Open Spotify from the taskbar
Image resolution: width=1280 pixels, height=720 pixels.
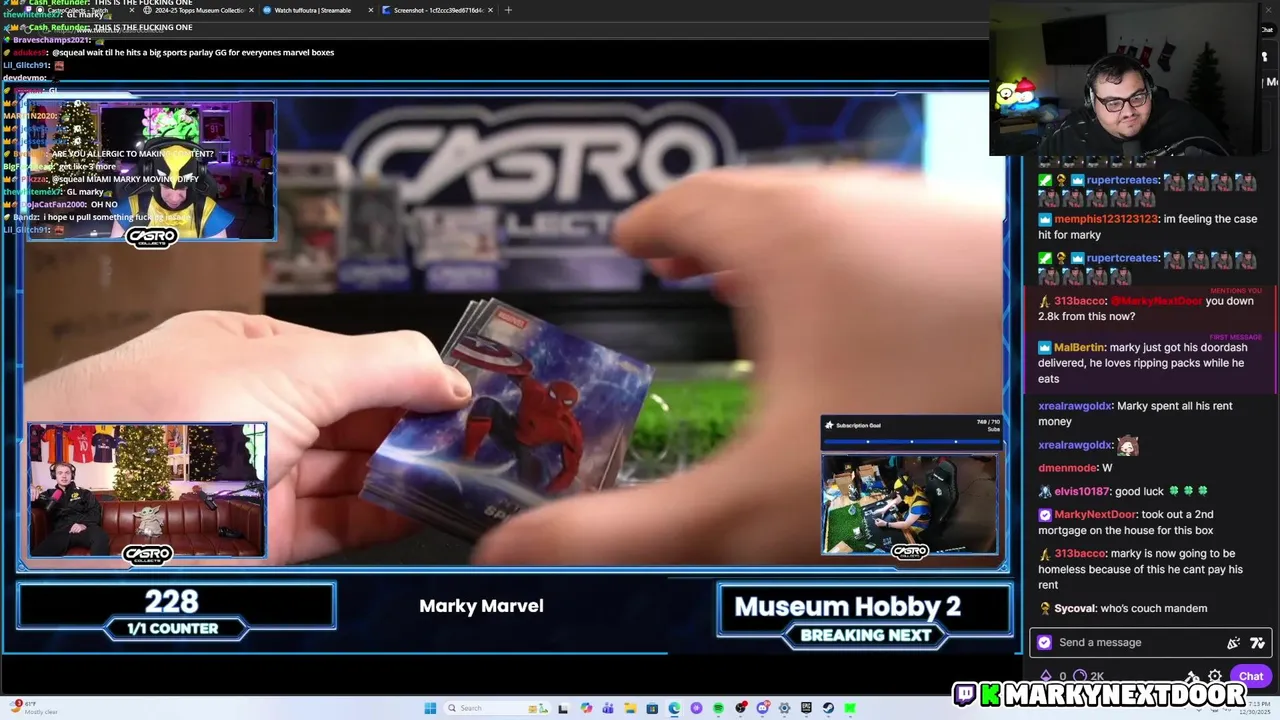(x=718, y=708)
